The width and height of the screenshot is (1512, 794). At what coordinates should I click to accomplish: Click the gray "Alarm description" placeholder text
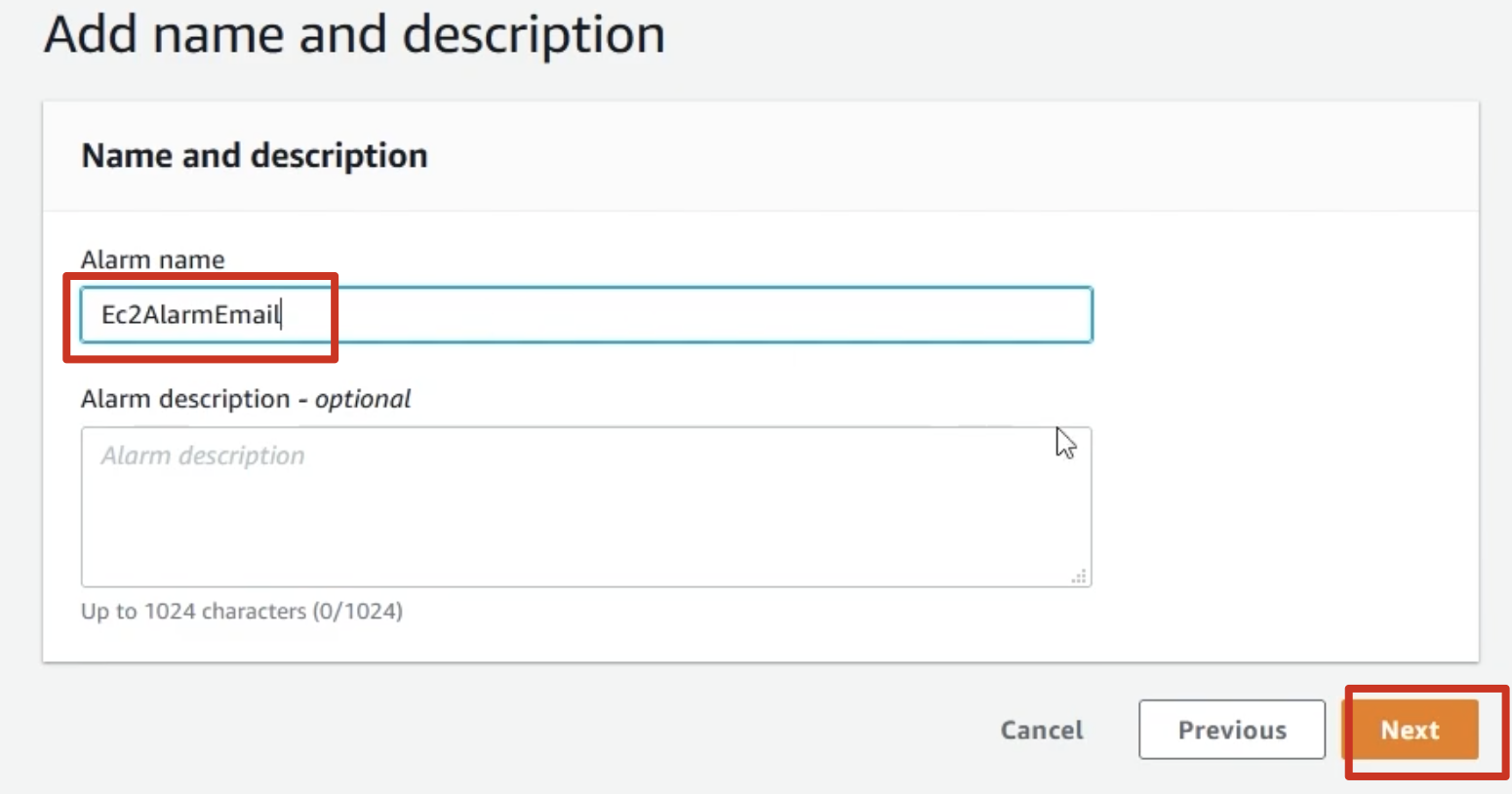(203, 456)
